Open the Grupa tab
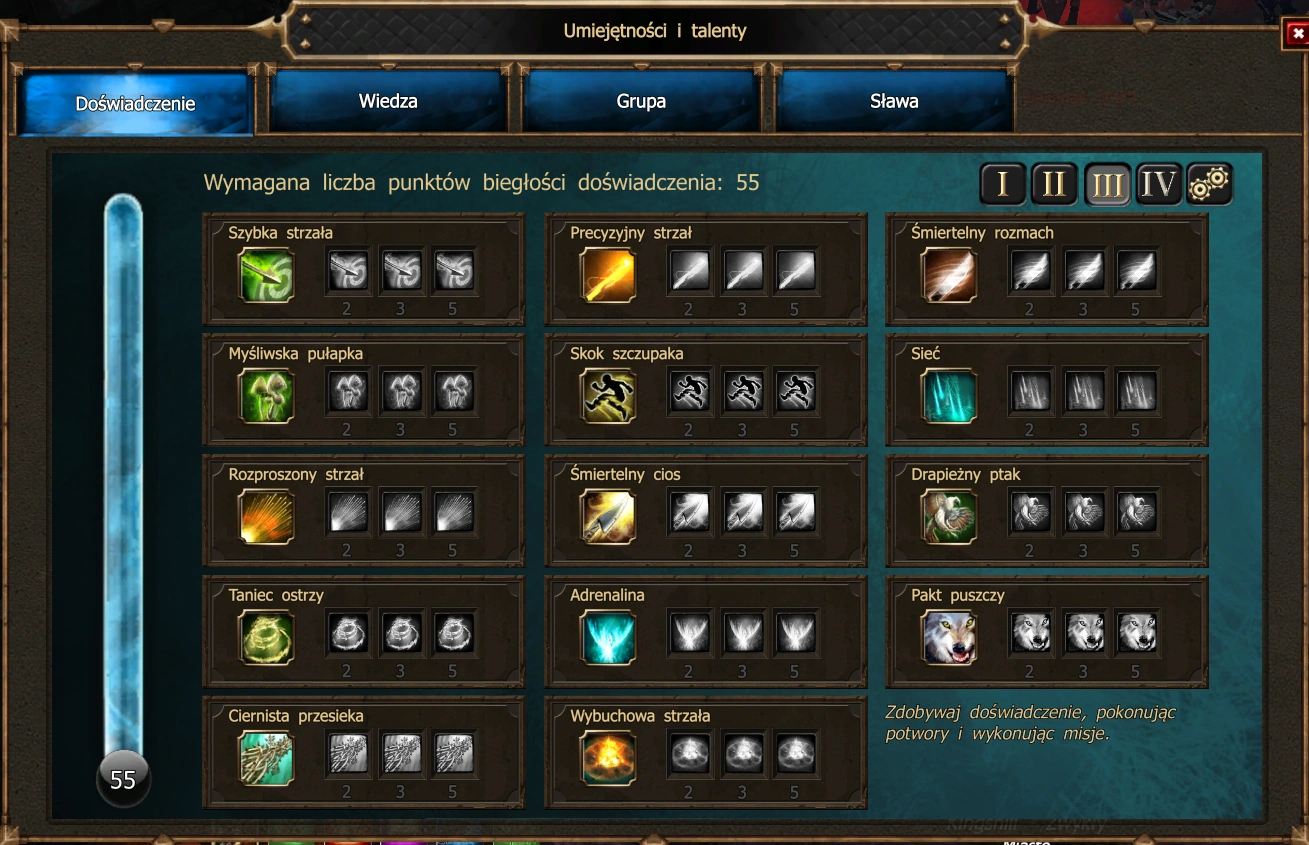Screen dimensions: 1309x845 pyautogui.click(x=641, y=101)
